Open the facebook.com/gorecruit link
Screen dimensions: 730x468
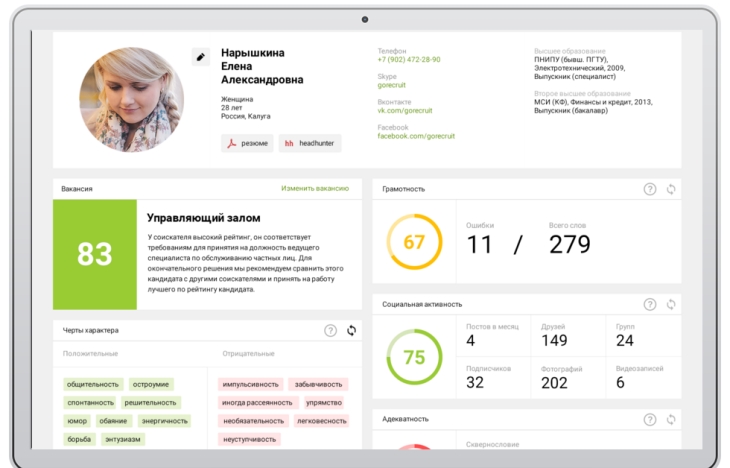point(416,136)
